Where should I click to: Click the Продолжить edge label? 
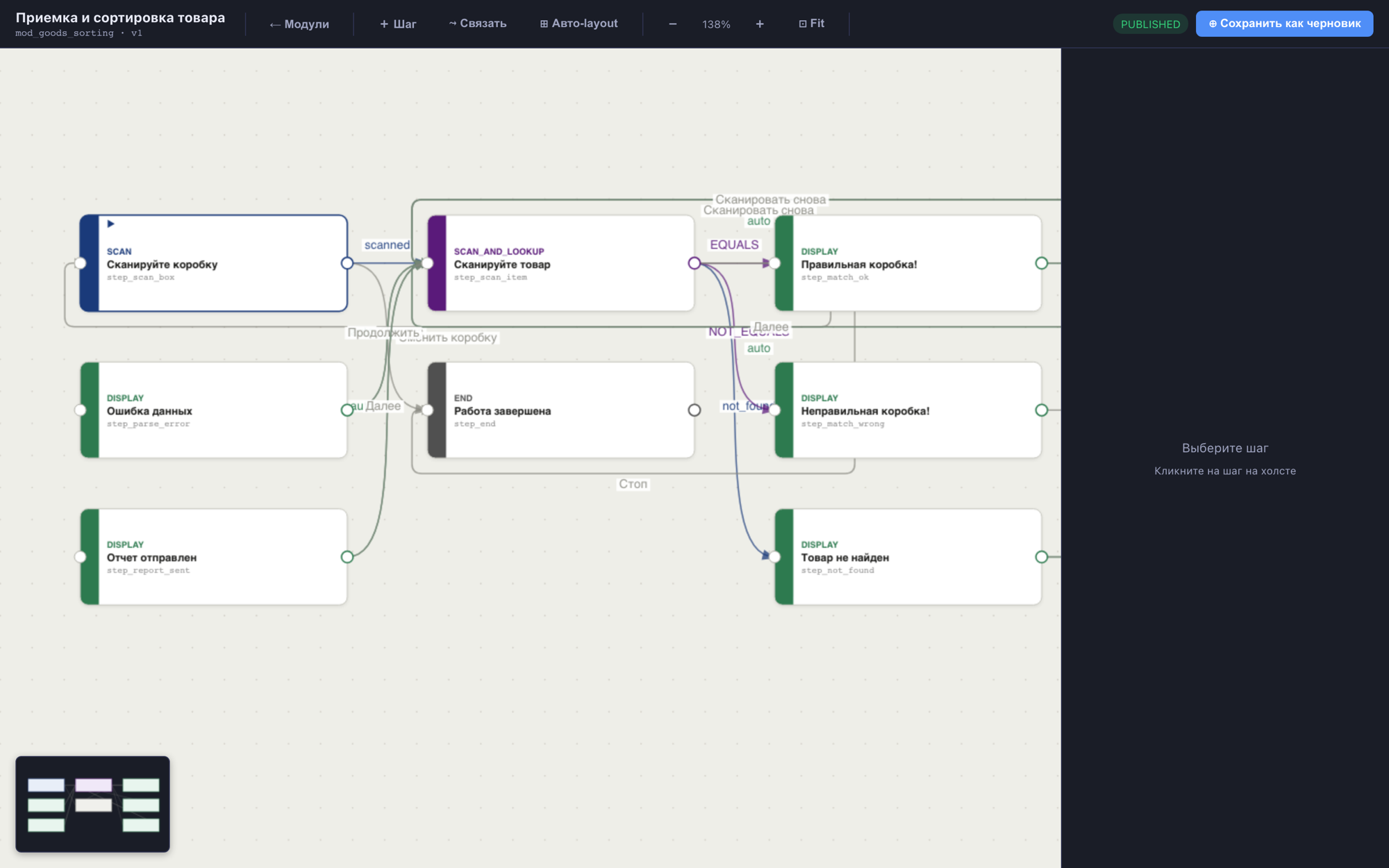[383, 333]
